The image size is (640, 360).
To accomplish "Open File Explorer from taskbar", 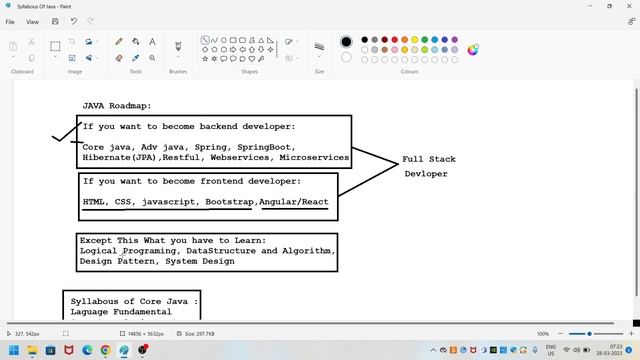I will tap(32, 350).
